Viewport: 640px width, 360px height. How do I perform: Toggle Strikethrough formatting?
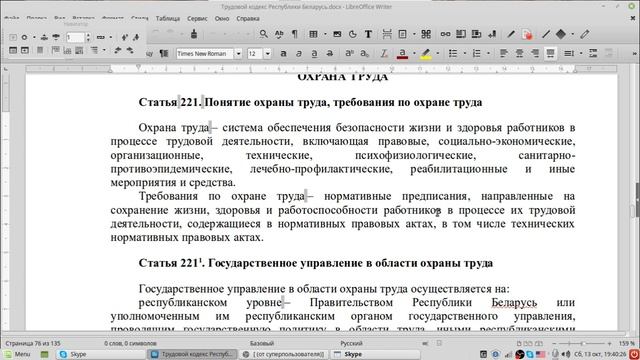pyautogui.click(x=330, y=53)
